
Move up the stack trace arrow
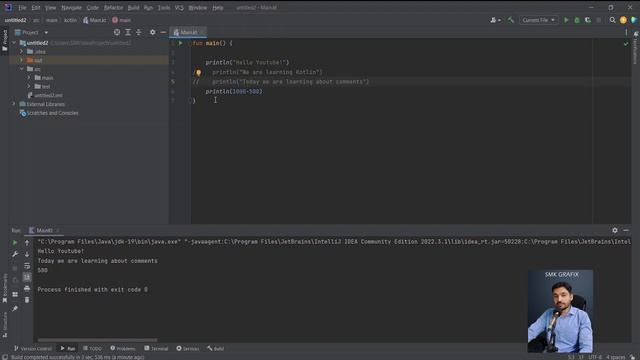tap(27, 242)
